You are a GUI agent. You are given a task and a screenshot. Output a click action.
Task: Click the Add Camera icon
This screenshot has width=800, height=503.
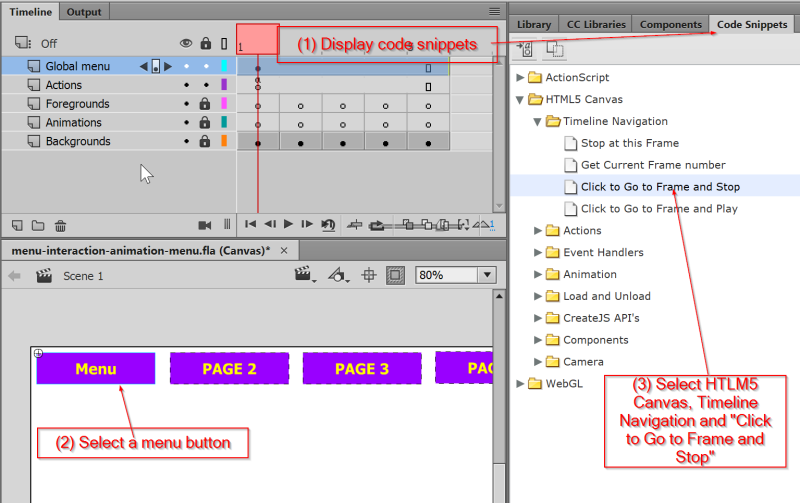[x=205, y=225]
